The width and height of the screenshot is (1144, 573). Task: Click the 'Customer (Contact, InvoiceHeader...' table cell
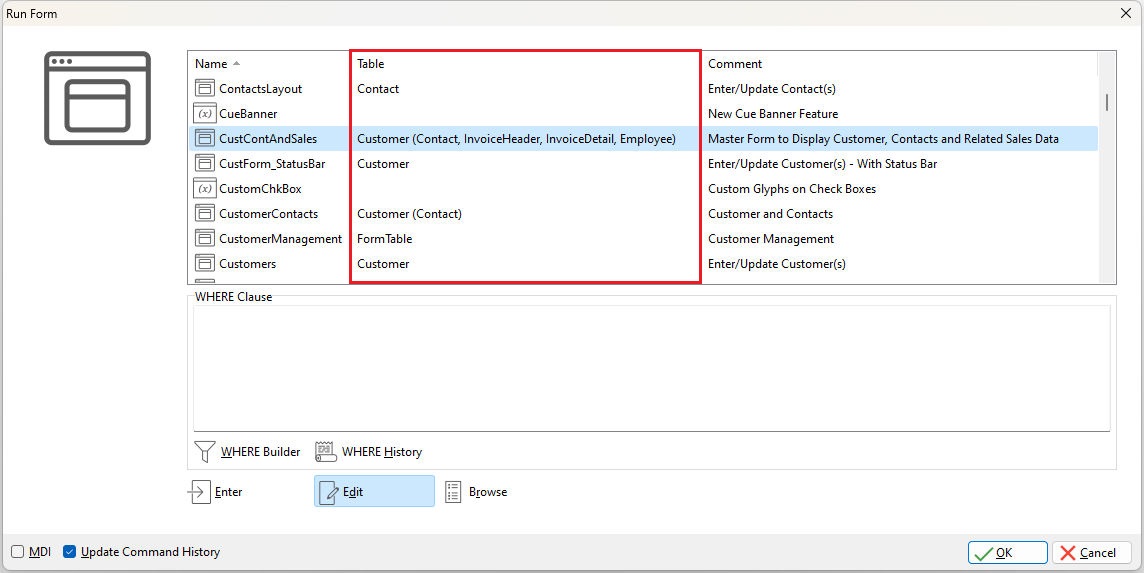click(517, 139)
